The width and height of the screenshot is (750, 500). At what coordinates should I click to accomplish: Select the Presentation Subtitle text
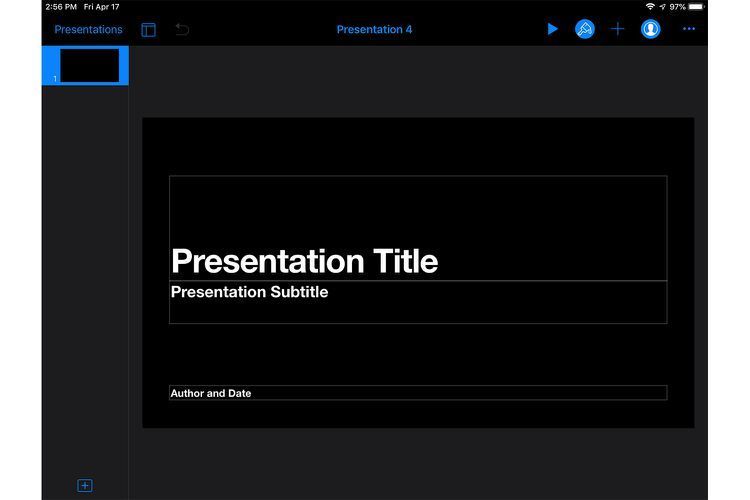click(x=249, y=292)
